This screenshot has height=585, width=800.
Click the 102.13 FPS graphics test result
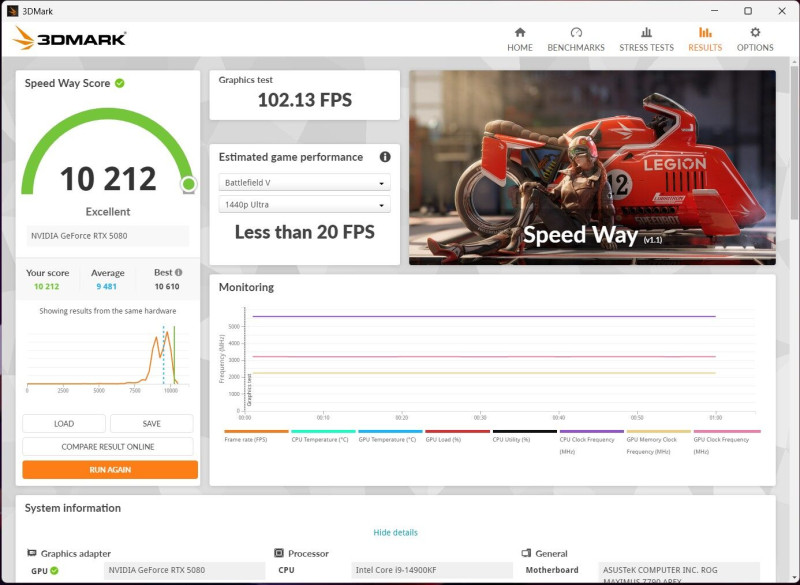coord(305,100)
